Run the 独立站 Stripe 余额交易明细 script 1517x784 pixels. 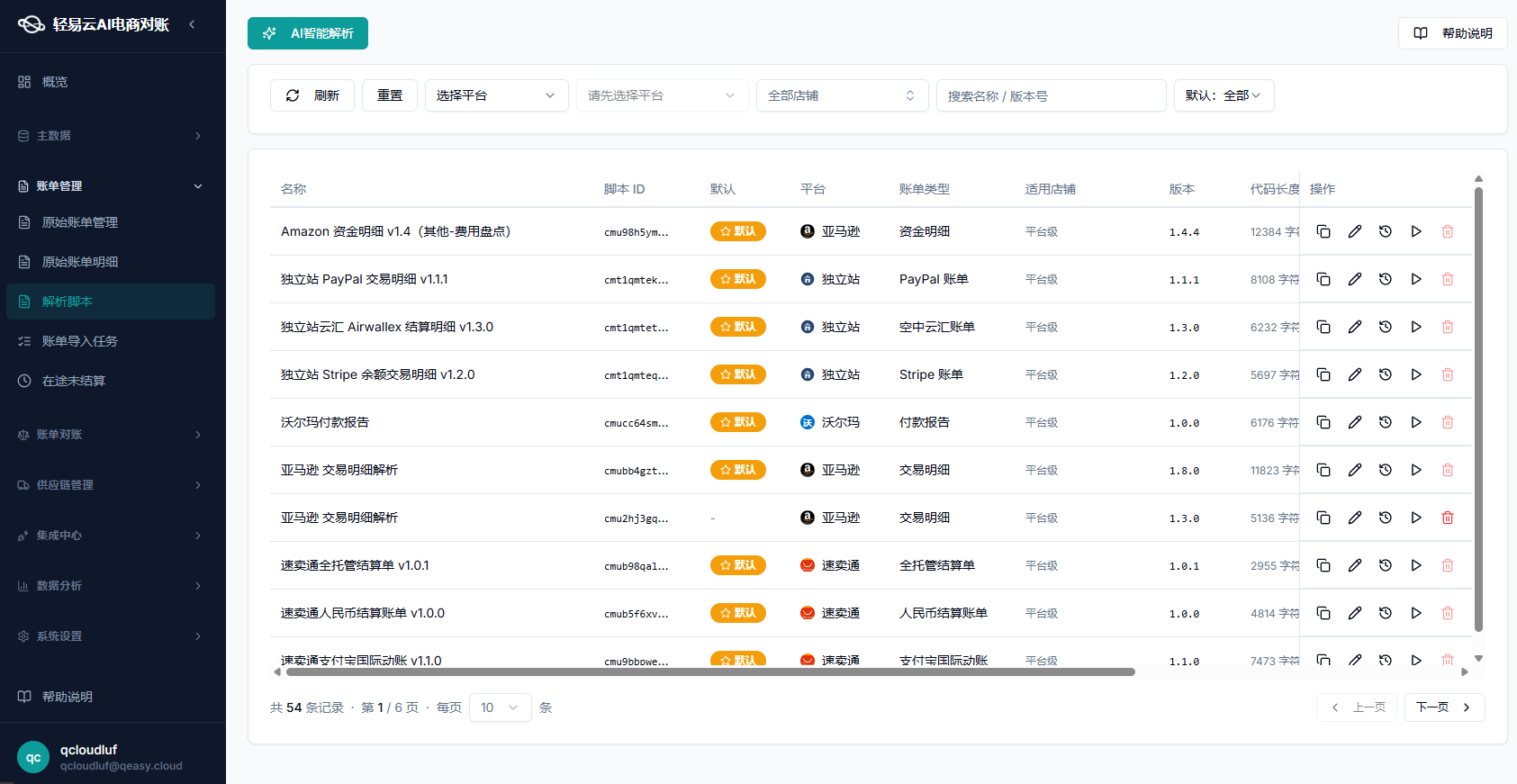tap(1416, 374)
